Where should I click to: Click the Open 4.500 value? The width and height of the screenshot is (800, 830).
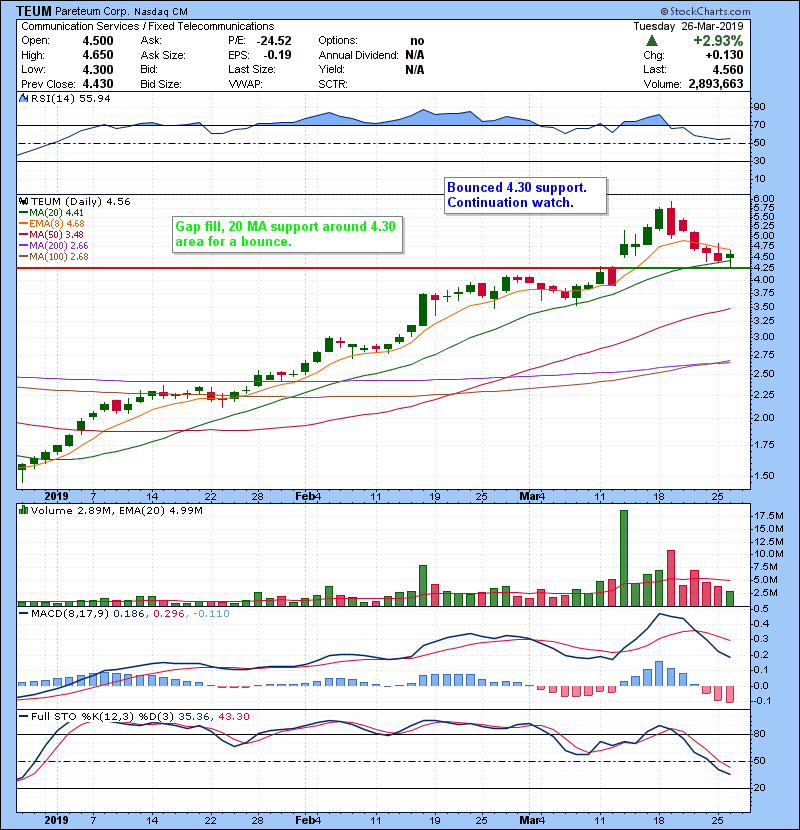[x=98, y=41]
